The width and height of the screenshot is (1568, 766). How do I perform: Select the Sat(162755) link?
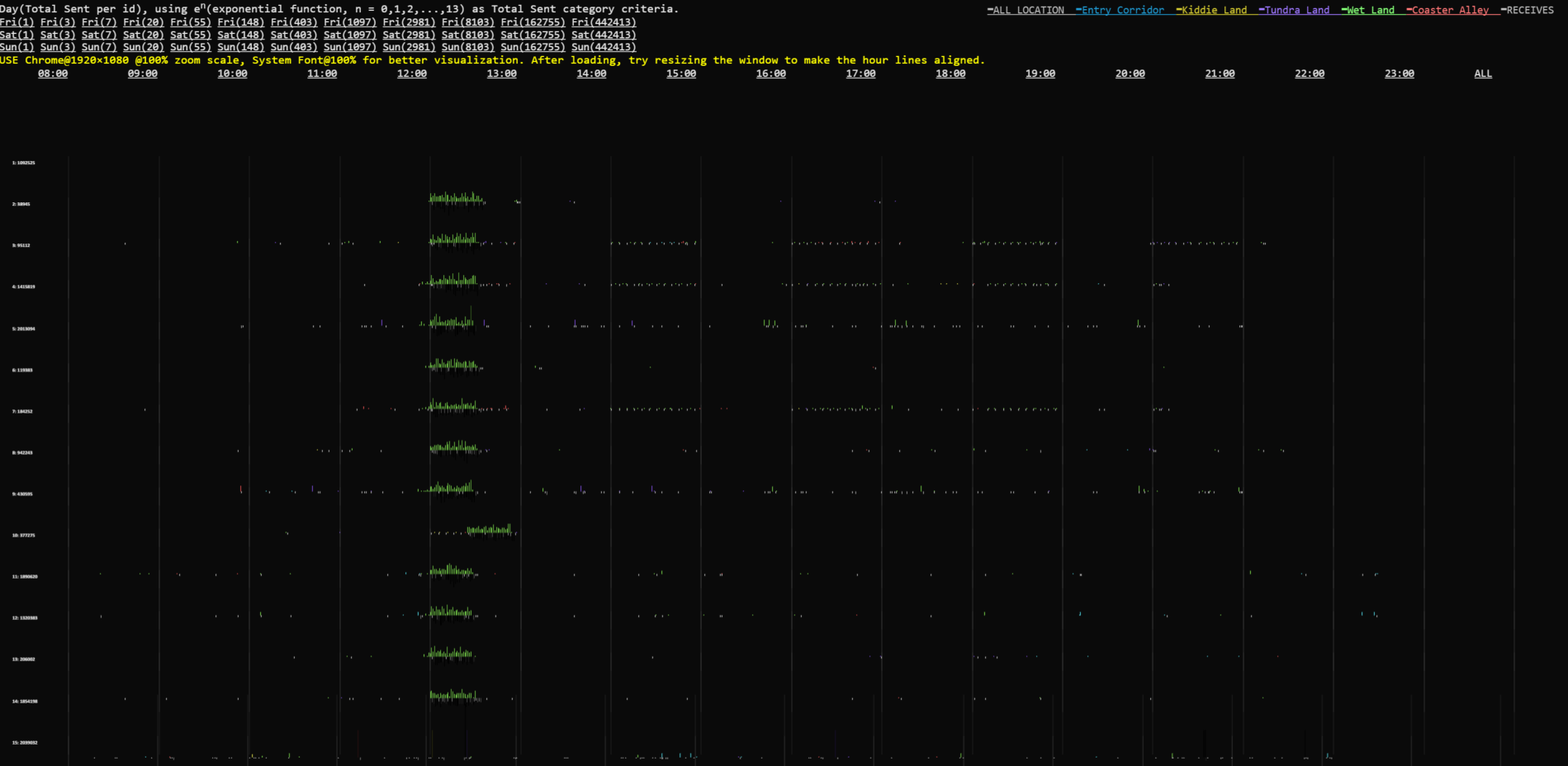click(x=533, y=35)
